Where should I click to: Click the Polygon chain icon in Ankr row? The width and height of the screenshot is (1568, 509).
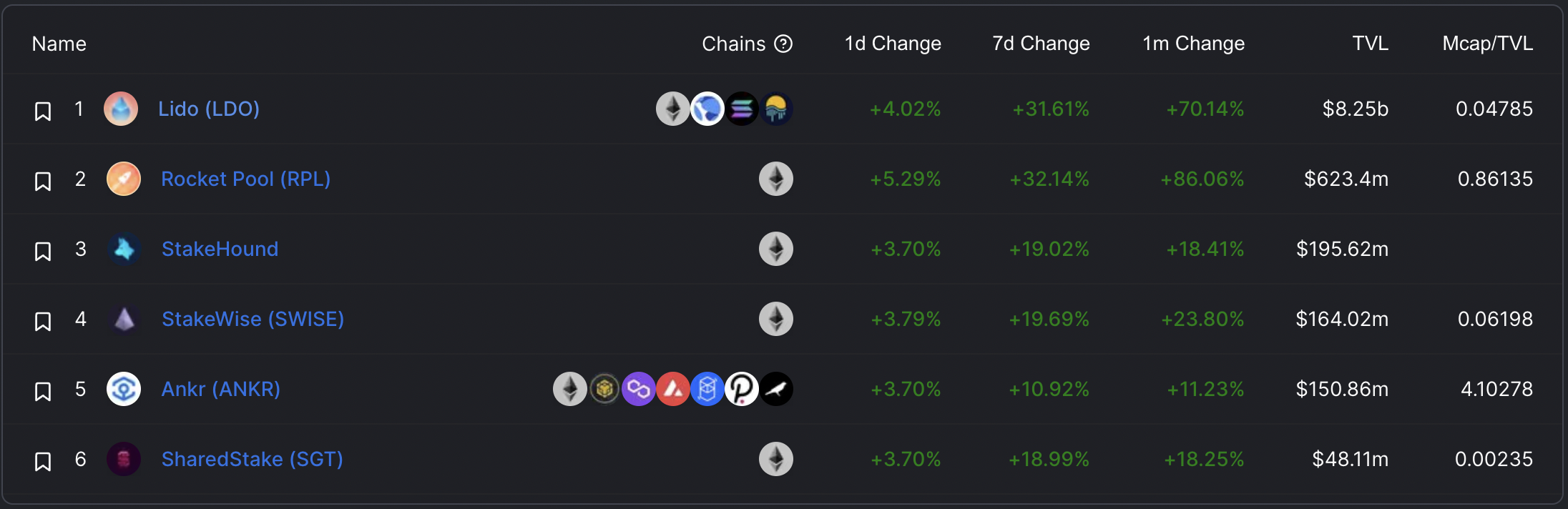pos(639,389)
